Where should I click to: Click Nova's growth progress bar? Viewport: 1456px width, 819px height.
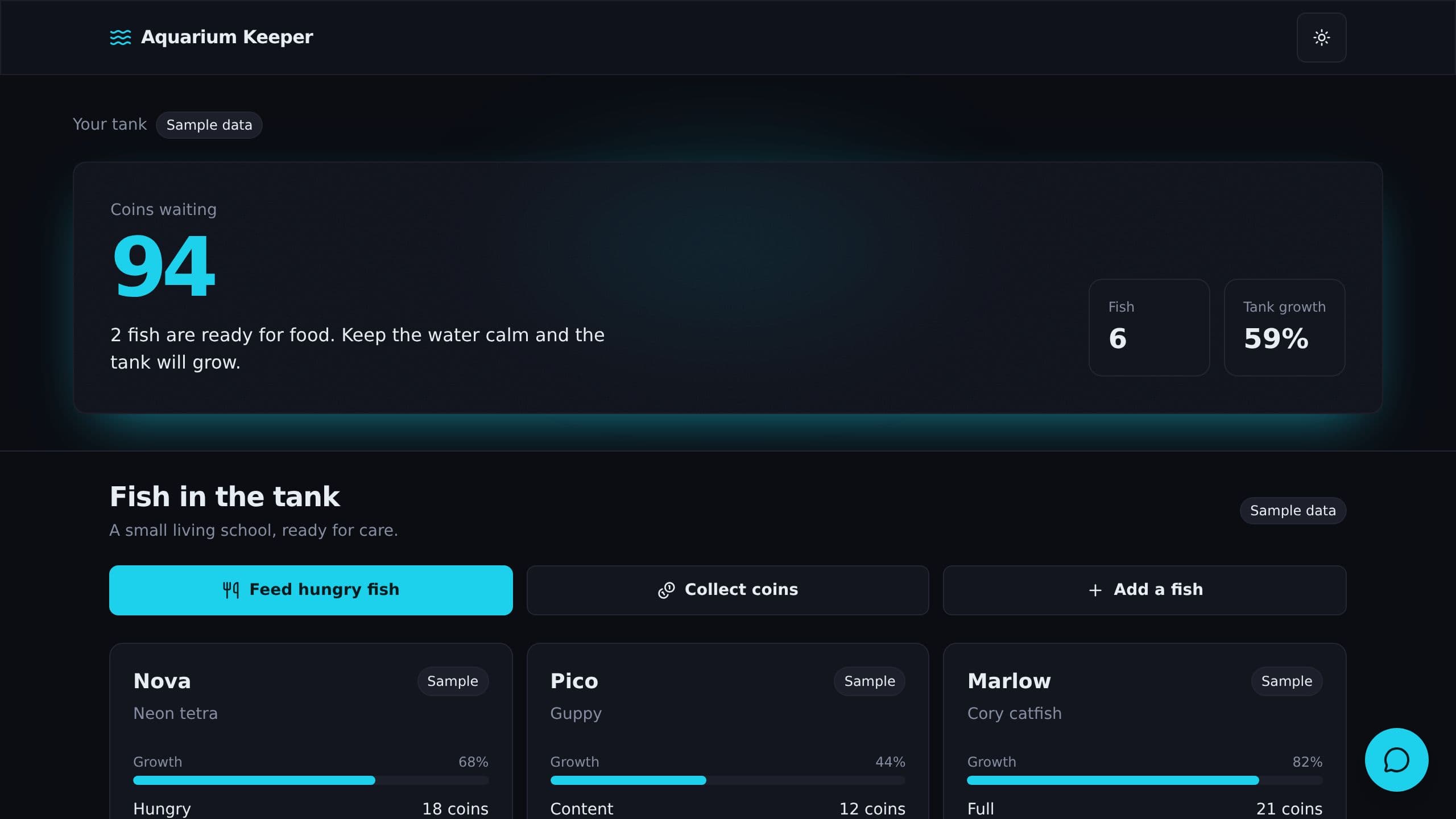pyautogui.click(x=311, y=780)
